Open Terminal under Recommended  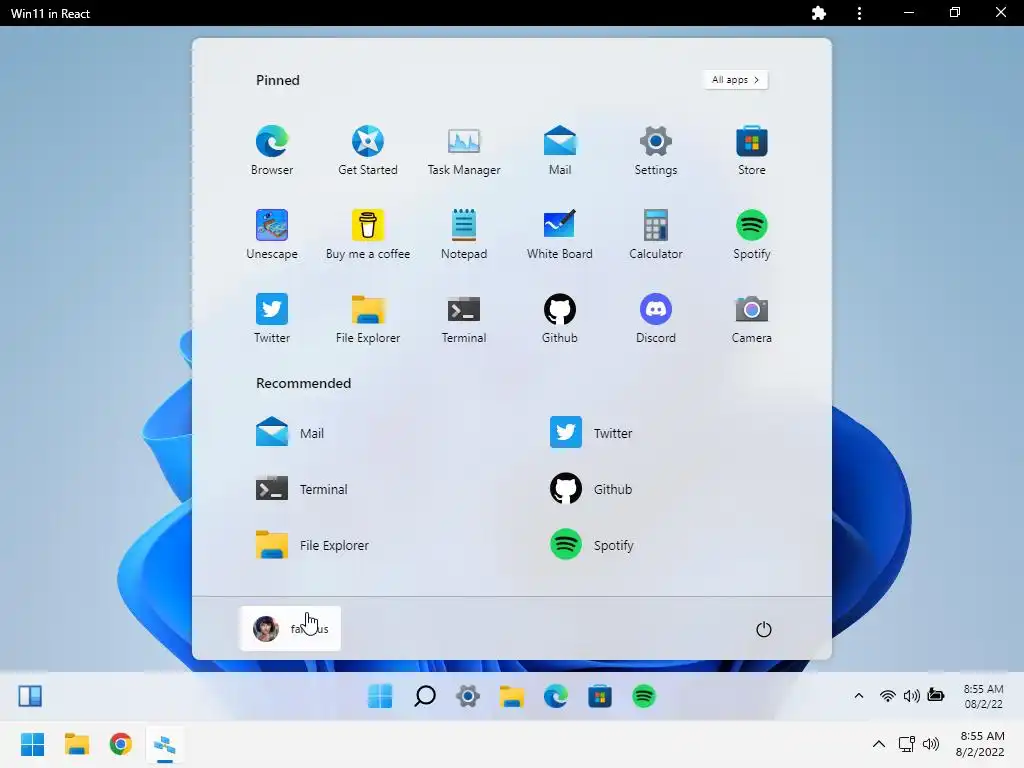(x=302, y=488)
